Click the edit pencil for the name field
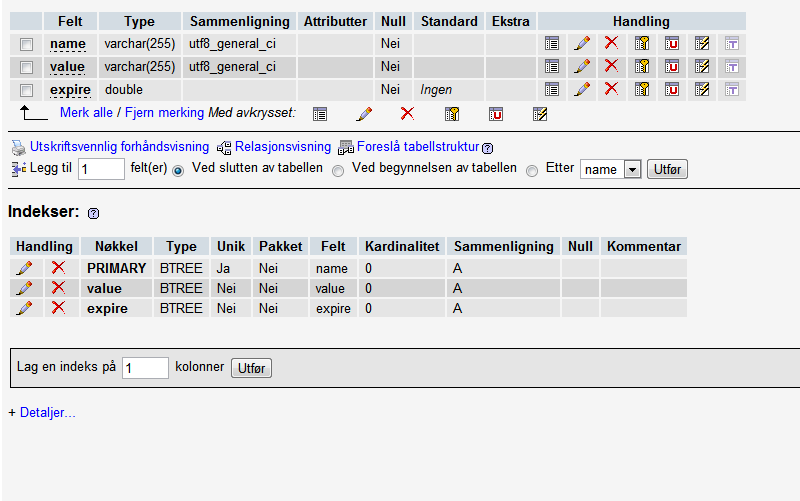The height and width of the screenshot is (501, 800). click(582, 43)
